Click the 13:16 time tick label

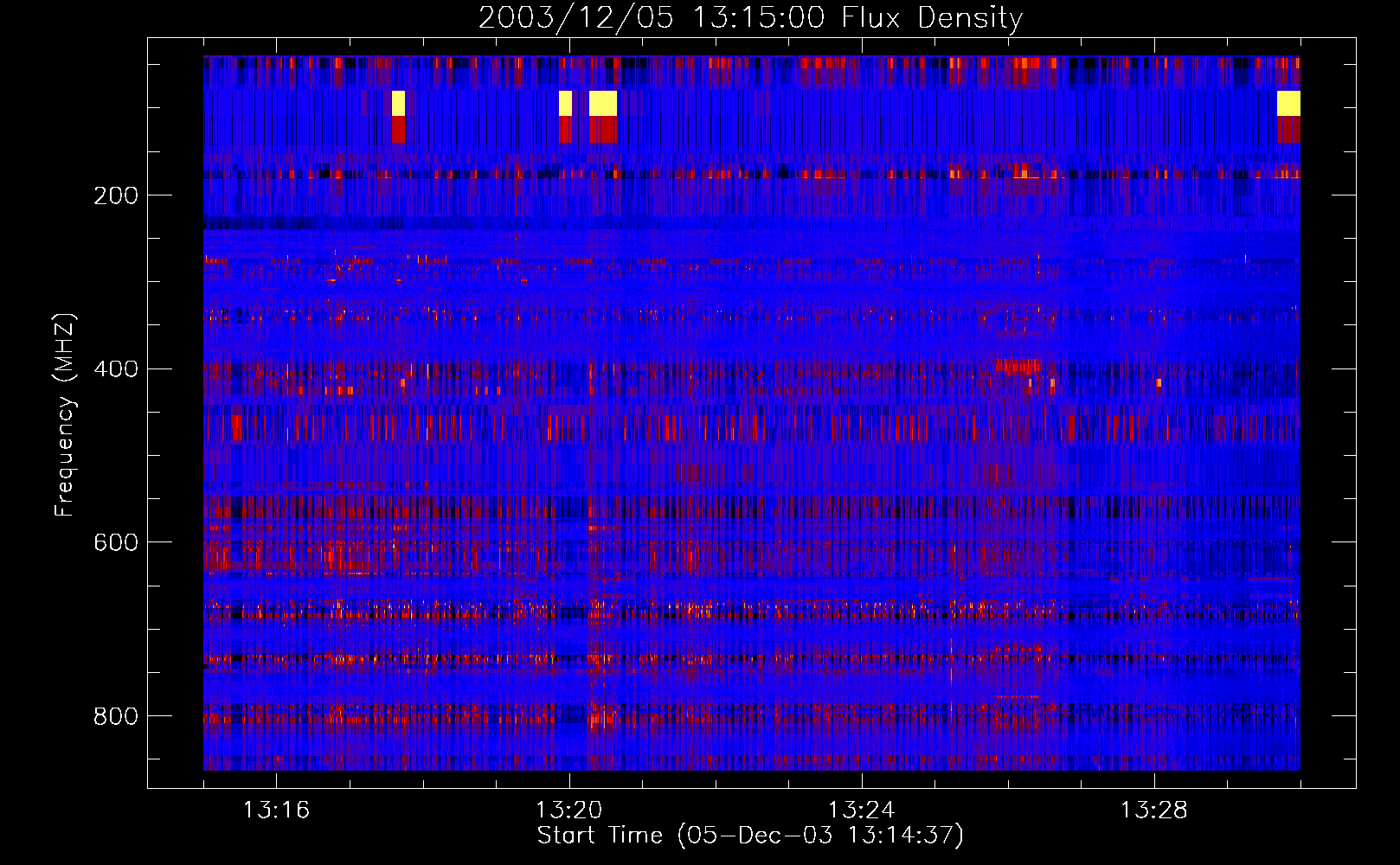point(276,811)
